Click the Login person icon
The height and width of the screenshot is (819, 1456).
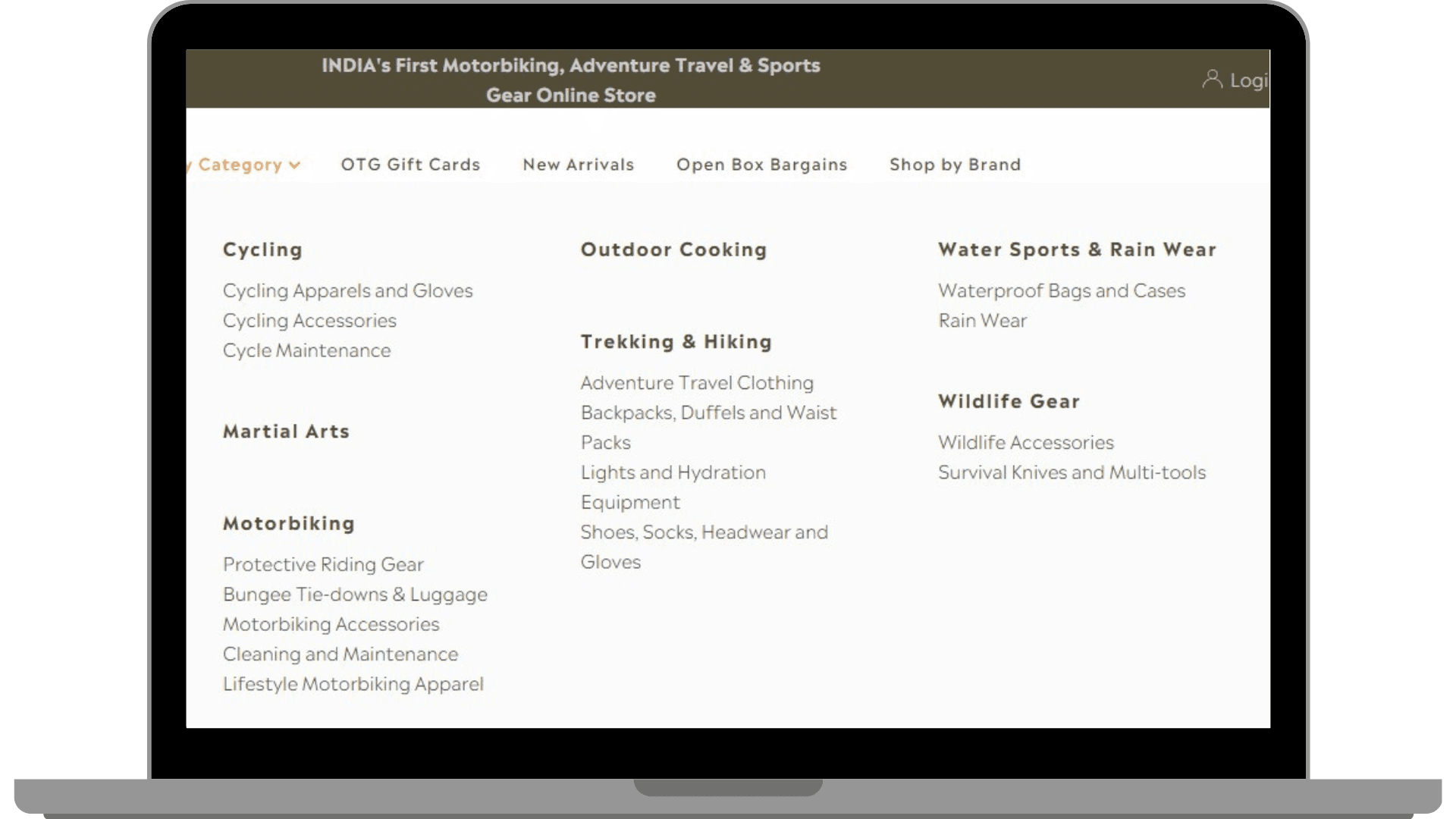1211,80
